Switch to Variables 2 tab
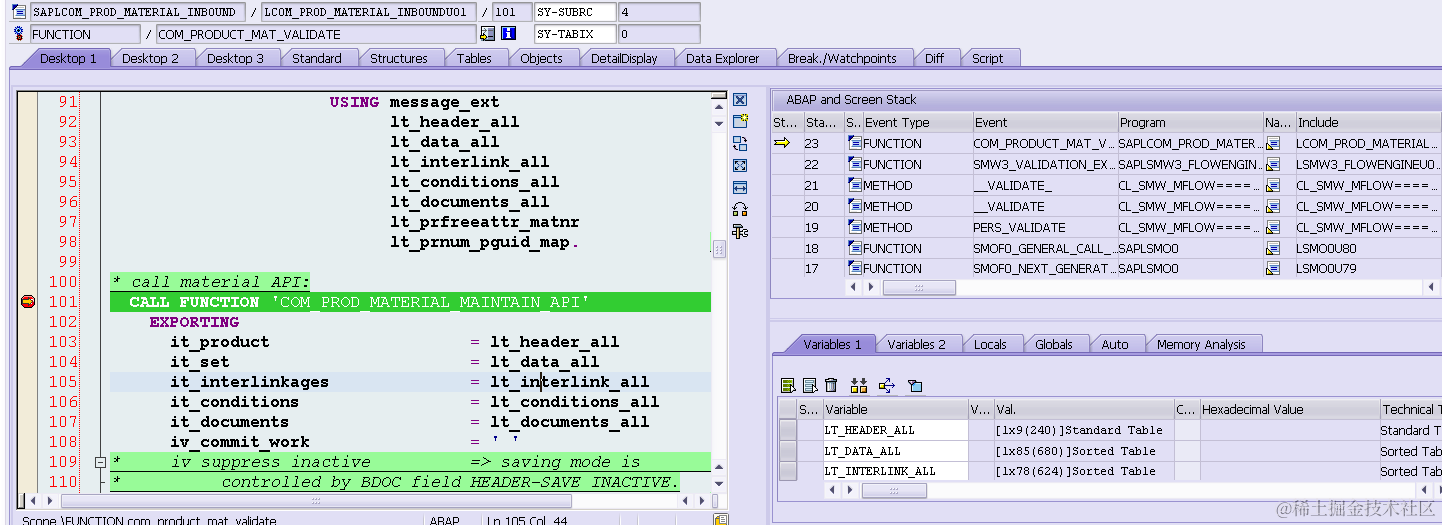The image size is (1442, 525). [916, 344]
